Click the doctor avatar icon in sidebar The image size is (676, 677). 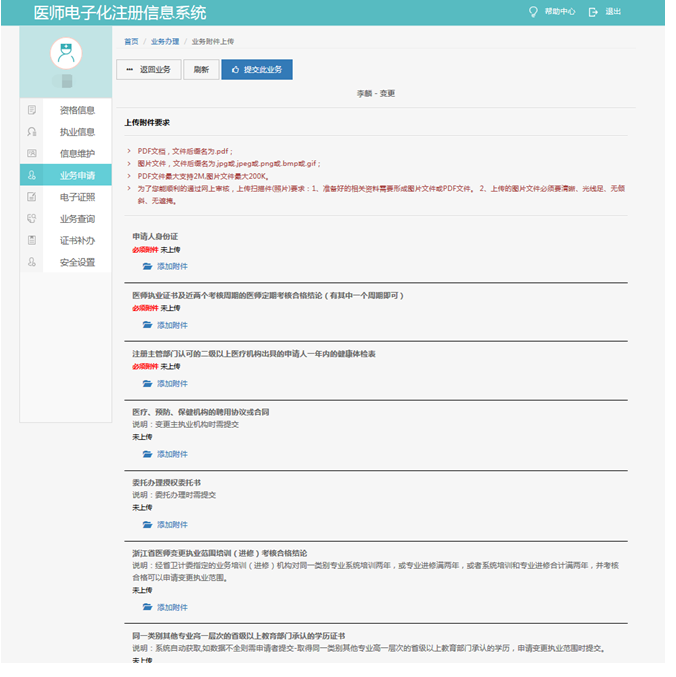pos(66,53)
